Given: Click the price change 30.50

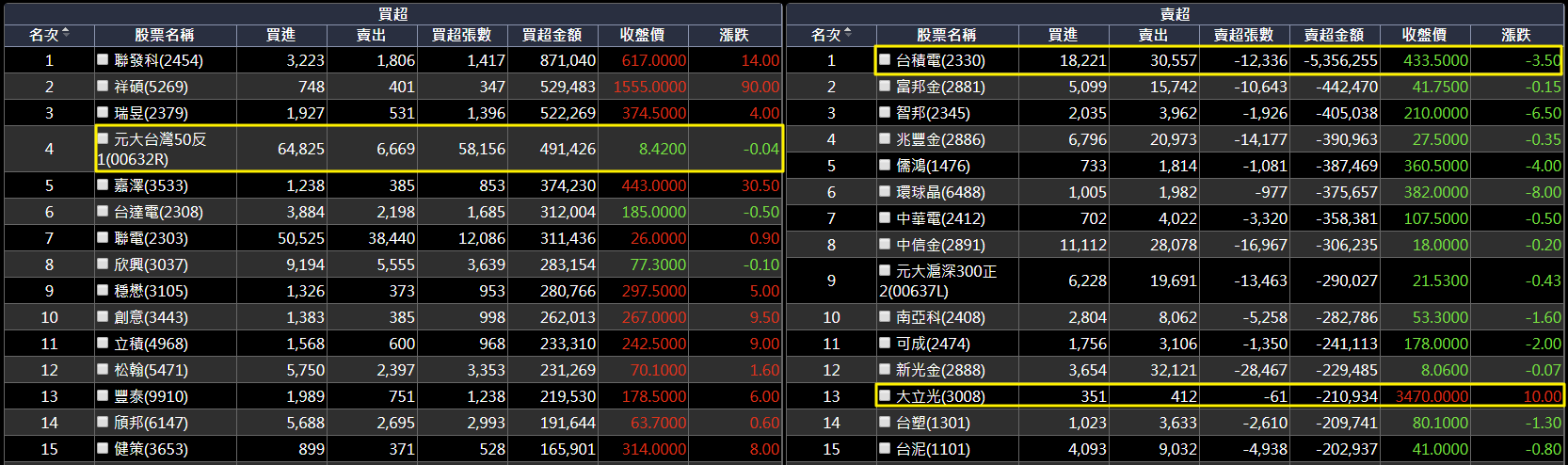Looking at the screenshot, I should [x=760, y=185].
